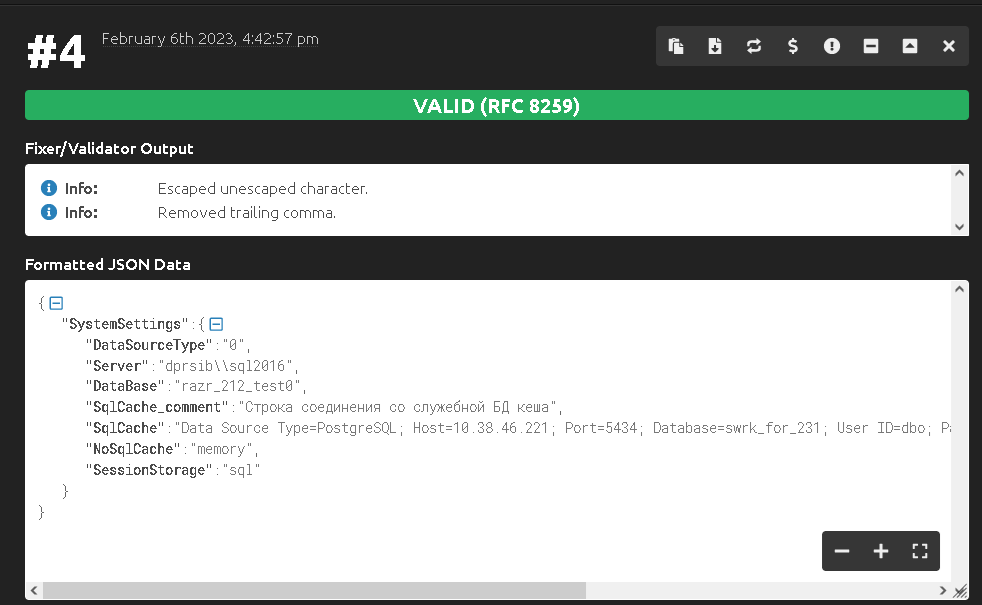This screenshot has height=605, width=982.
Task: Click the "SqlCache_comment" key
Action: click(x=157, y=407)
